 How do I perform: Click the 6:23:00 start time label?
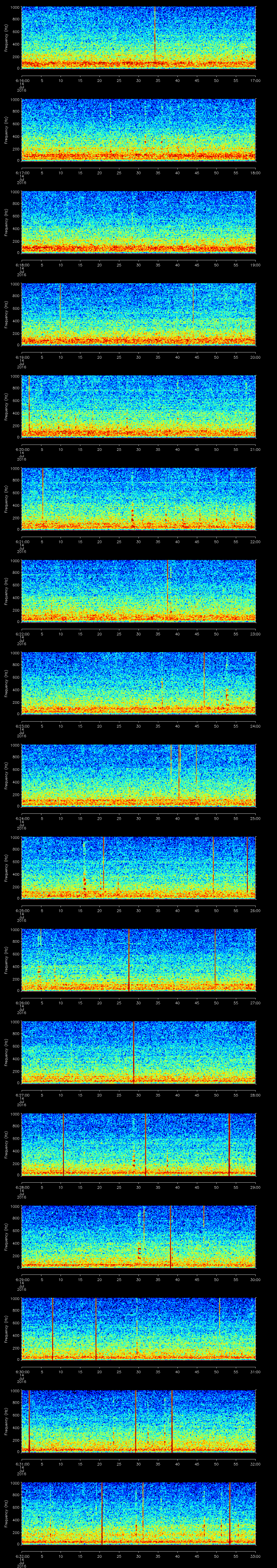22,726
